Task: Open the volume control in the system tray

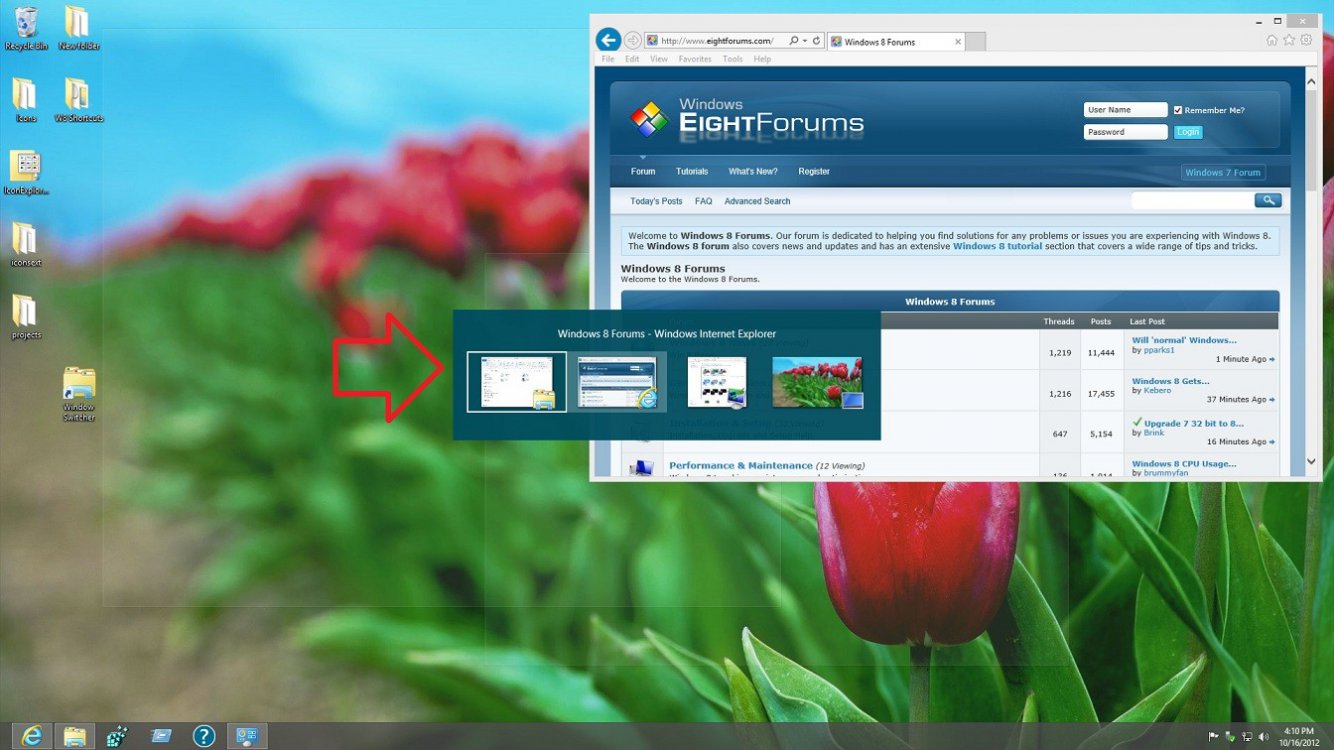Action: point(1263,737)
